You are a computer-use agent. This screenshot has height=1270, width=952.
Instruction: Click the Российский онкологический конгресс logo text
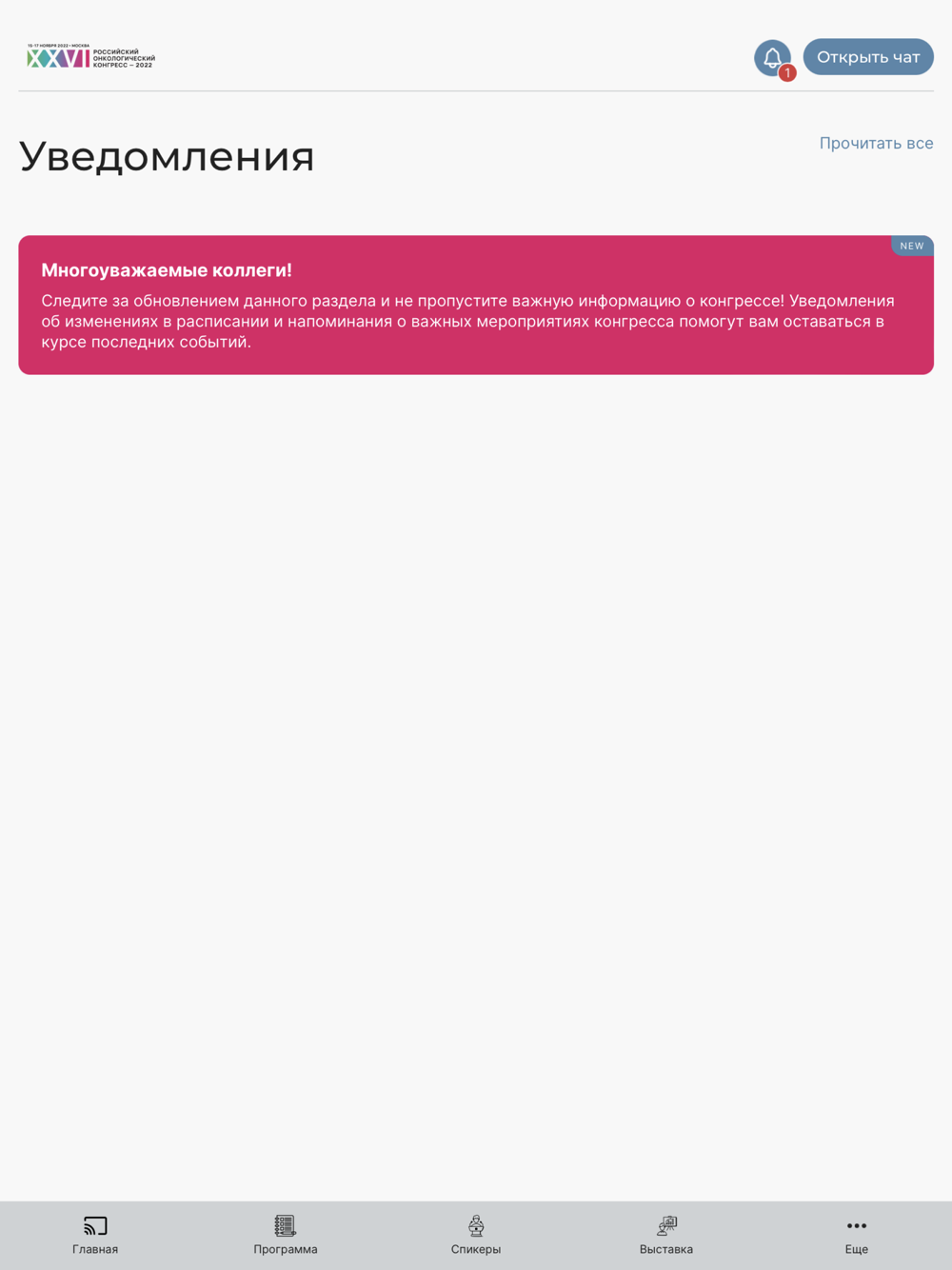(x=124, y=58)
